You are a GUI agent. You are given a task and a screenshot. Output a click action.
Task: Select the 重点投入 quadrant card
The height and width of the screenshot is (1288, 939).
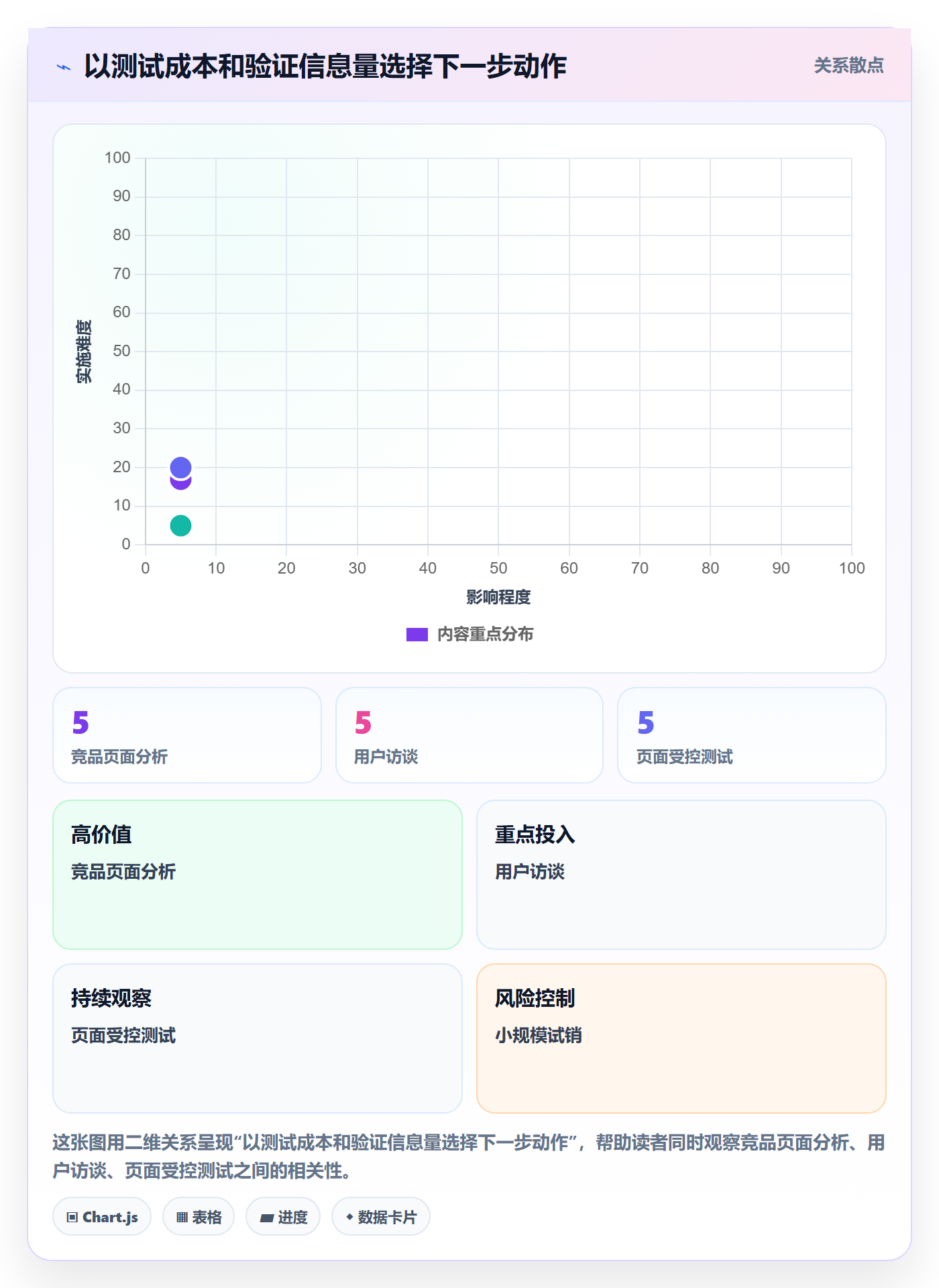(x=681, y=875)
